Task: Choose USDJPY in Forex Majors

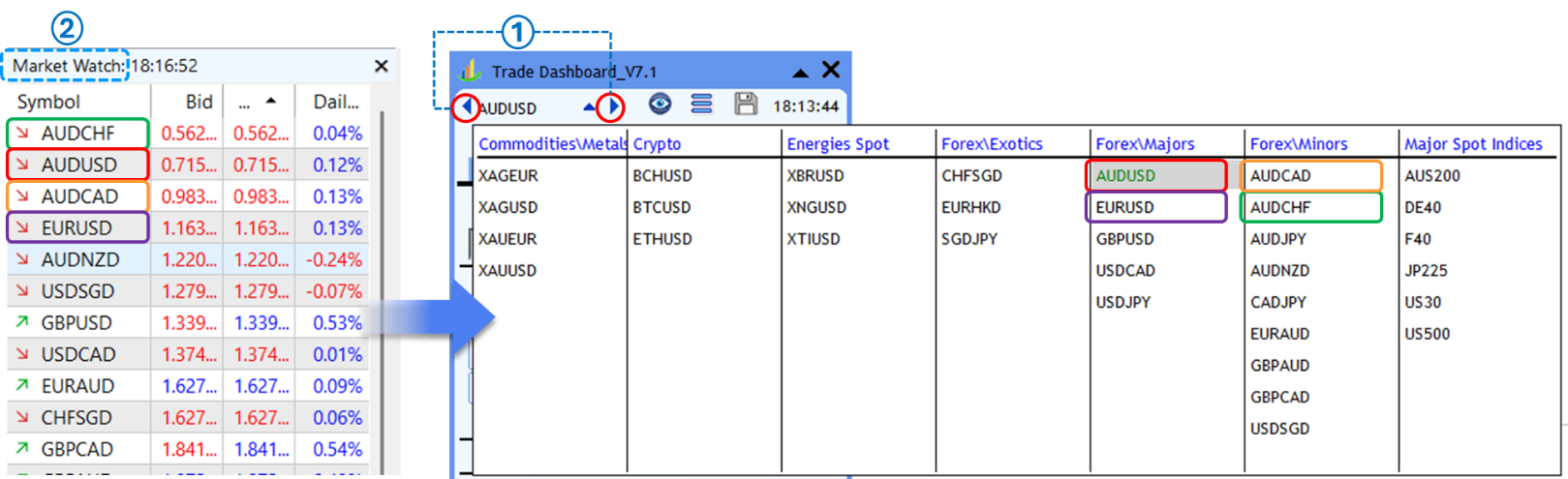Action: pyautogui.click(x=1123, y=303)
